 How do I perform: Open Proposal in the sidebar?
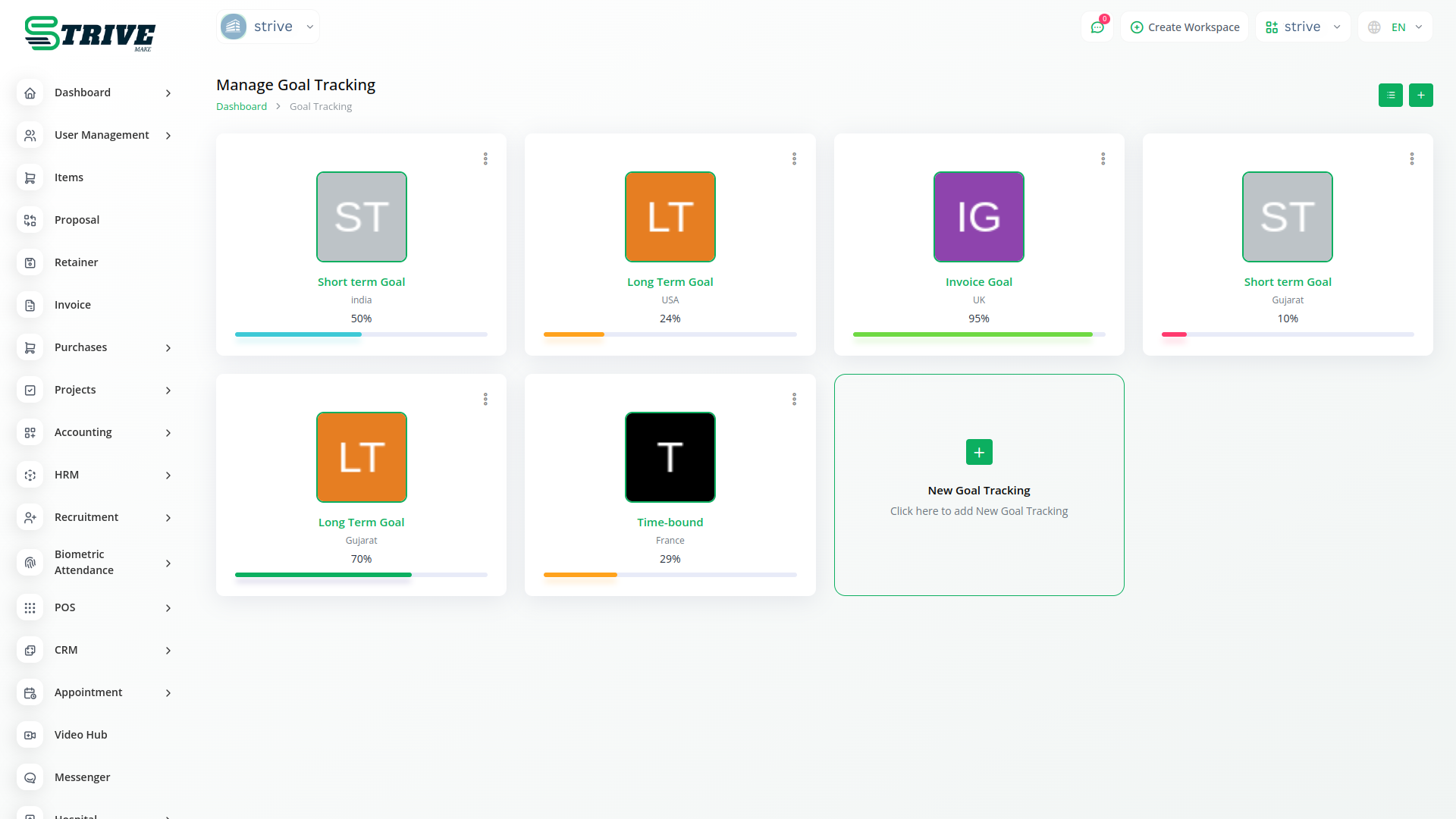pos(77,220)
